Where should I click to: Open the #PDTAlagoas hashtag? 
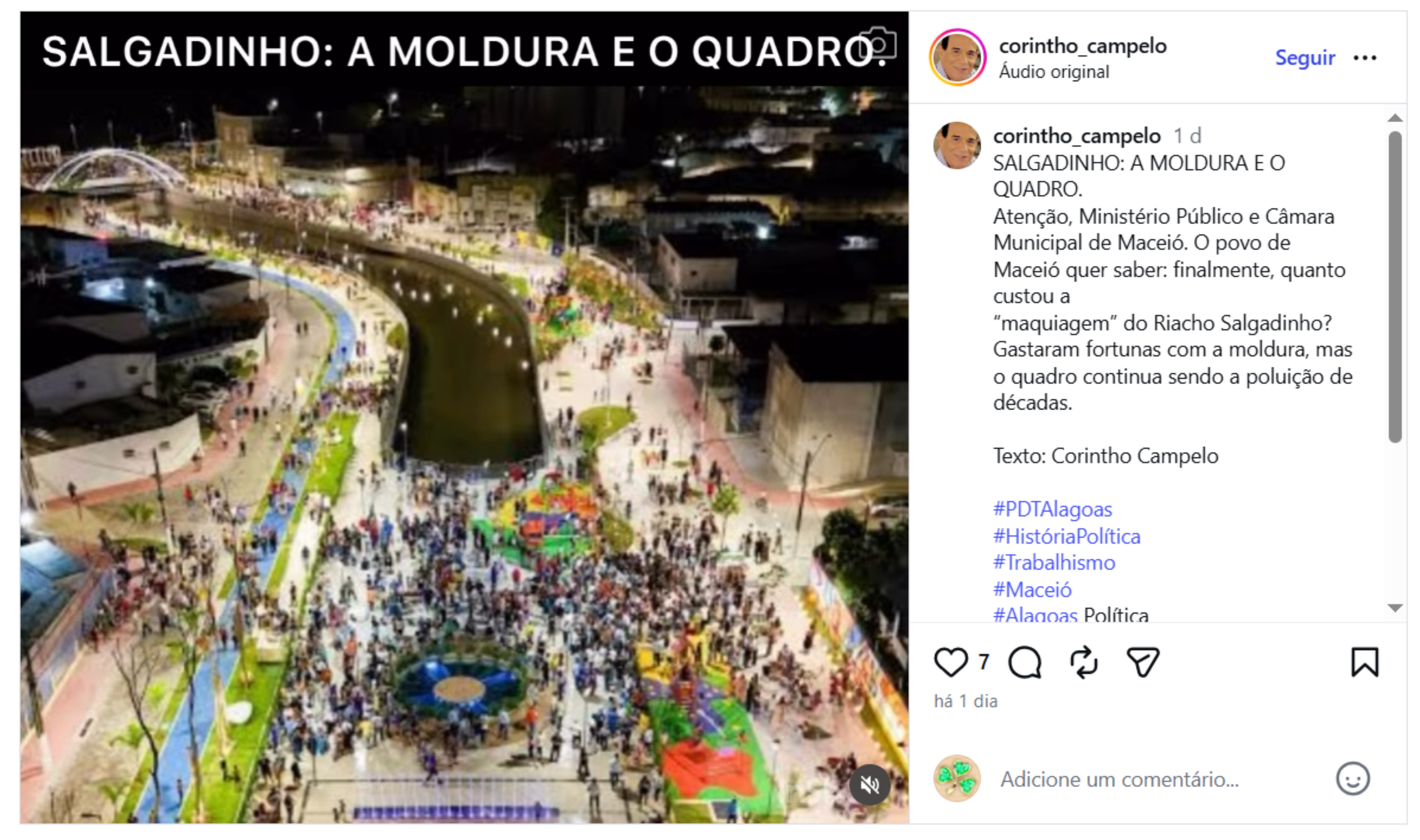click(1053, 509)
